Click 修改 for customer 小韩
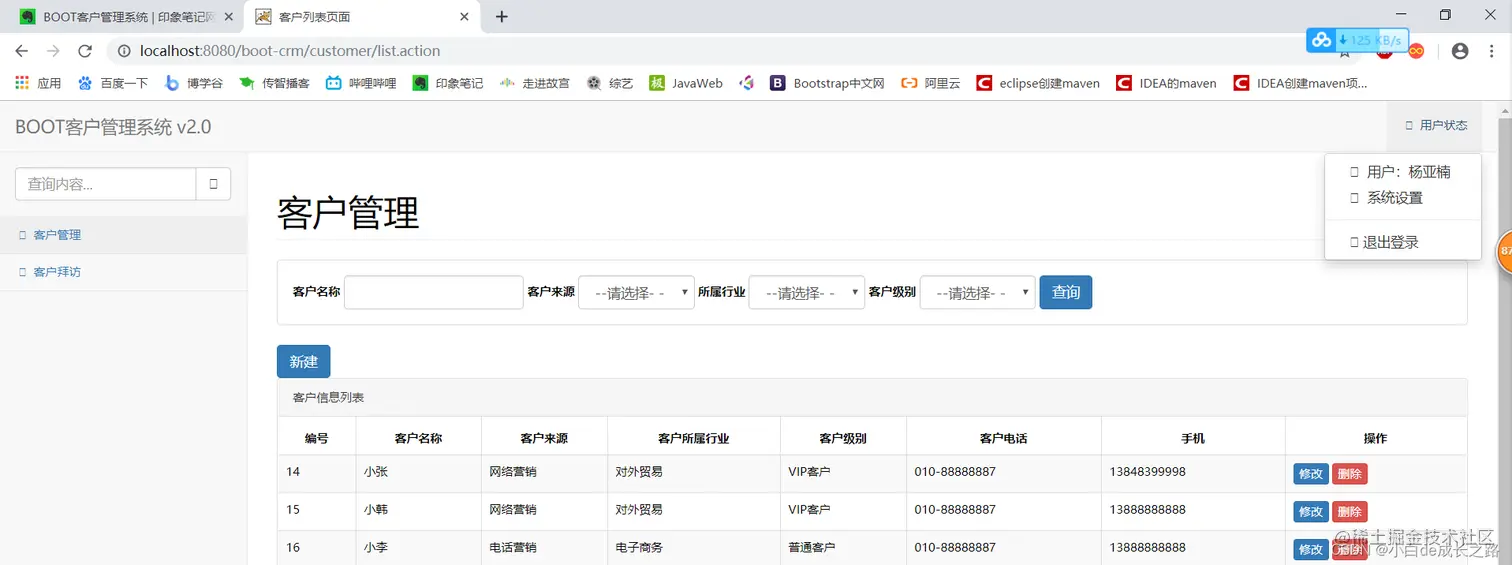Image resolution: width=1512 pixels, height=565 pixels. pos(1311,511)
